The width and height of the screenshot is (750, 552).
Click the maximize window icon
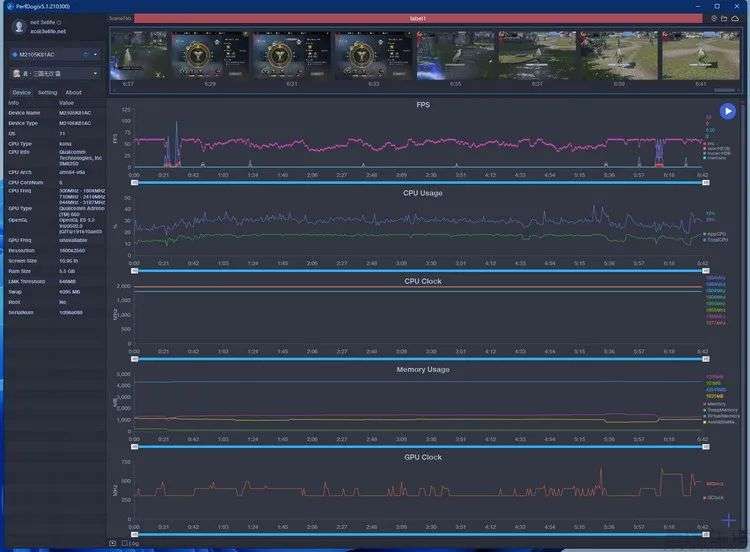coord(717,5)
